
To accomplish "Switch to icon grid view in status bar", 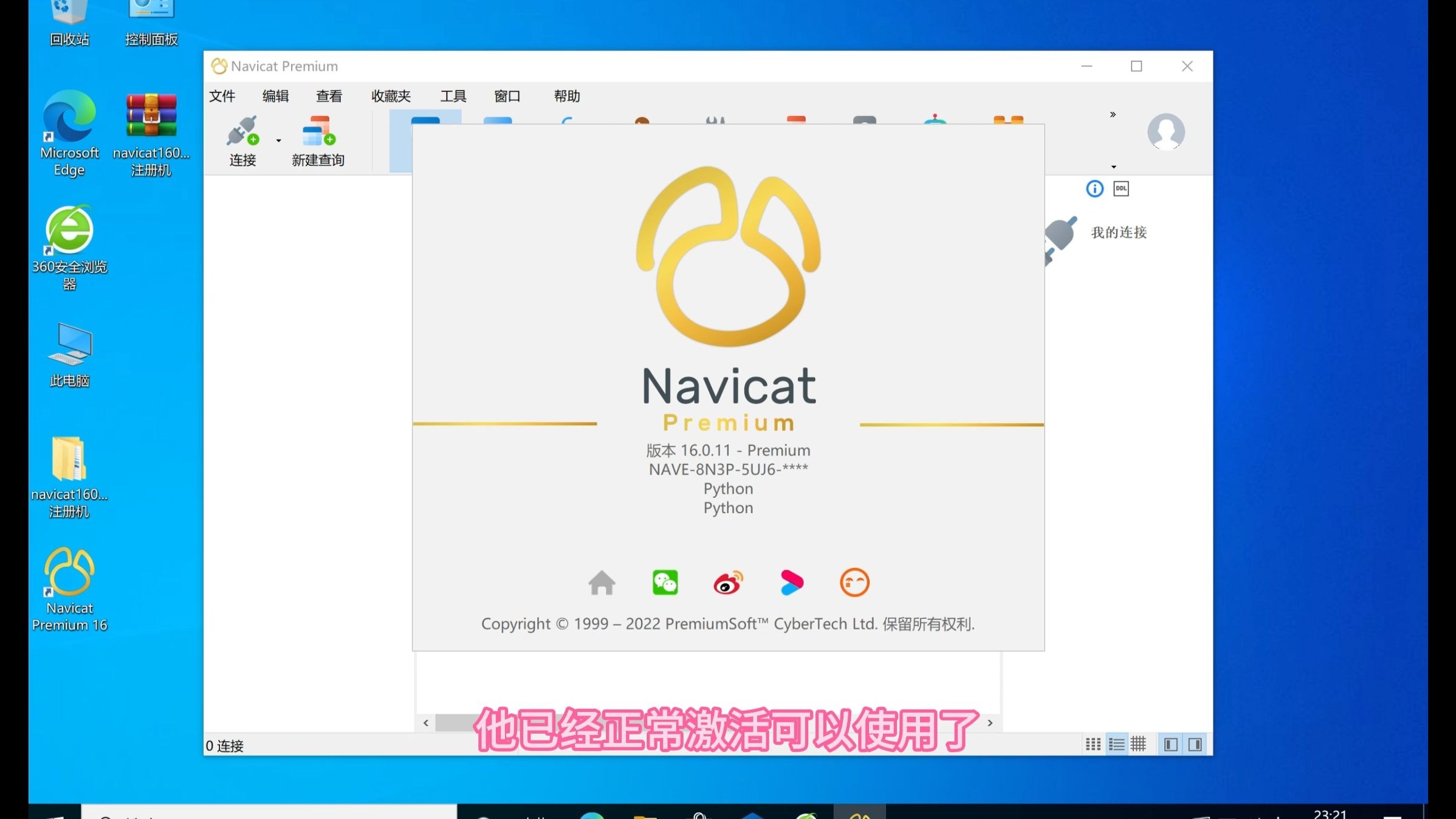I will [x=1093, y=744].
